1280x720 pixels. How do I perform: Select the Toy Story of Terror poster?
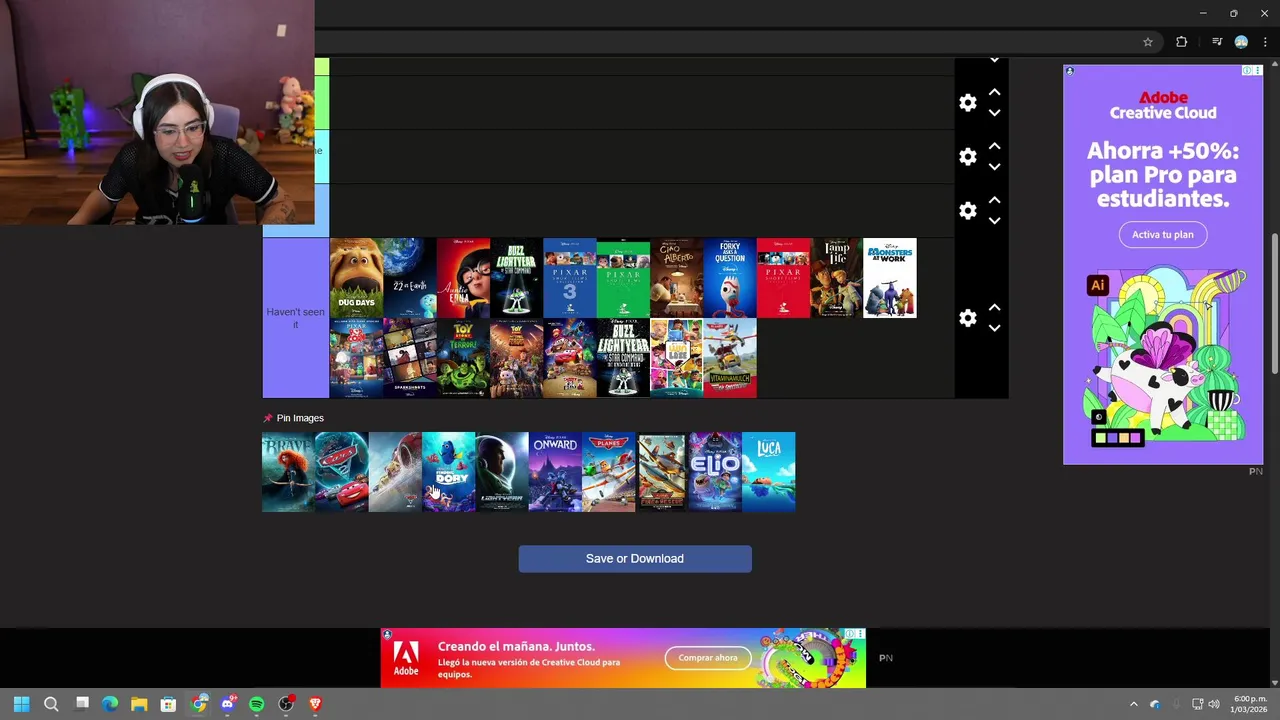pos(463,358)
